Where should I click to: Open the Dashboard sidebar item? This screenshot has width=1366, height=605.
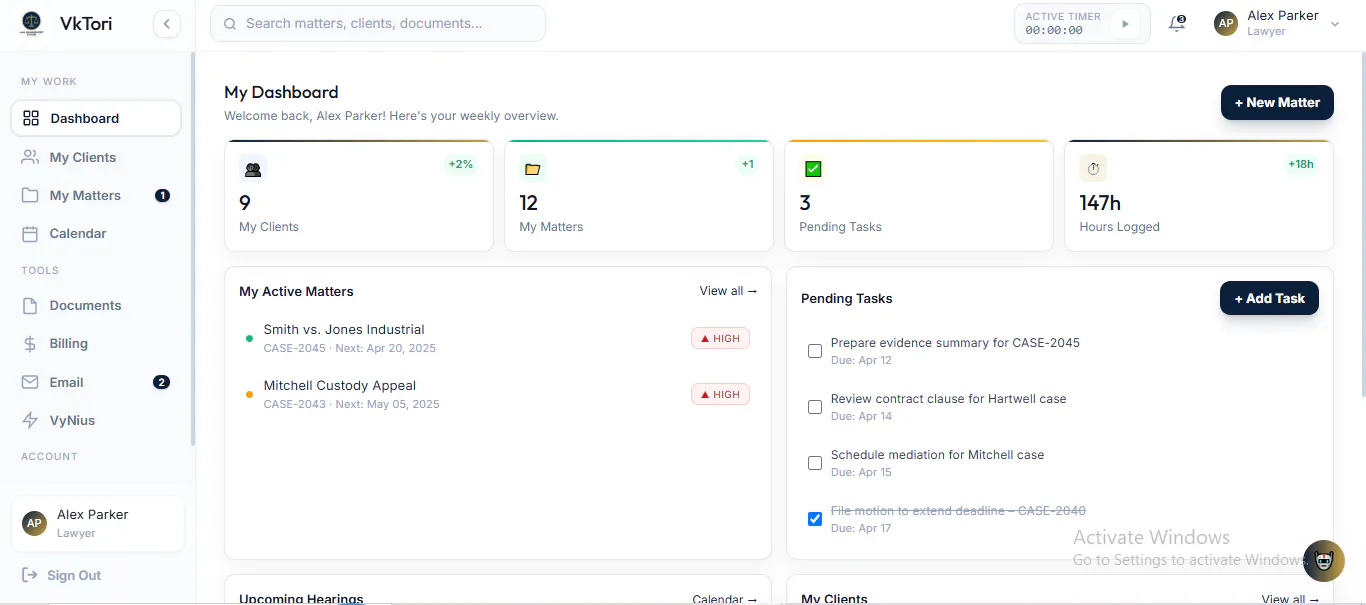(x=96, y=118)
